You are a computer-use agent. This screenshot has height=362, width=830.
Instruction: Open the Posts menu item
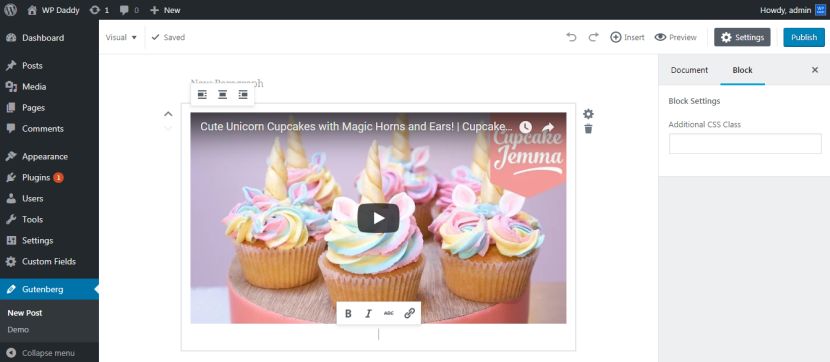(49, 66)
